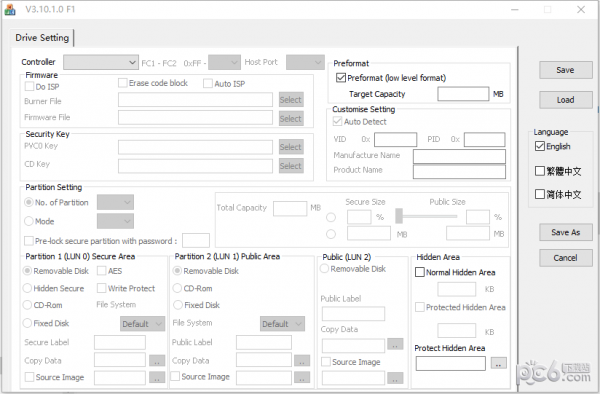This screenshot has width=600, height=394.
Task: Select the Mode radio button
Action: (x=29, y=221)
